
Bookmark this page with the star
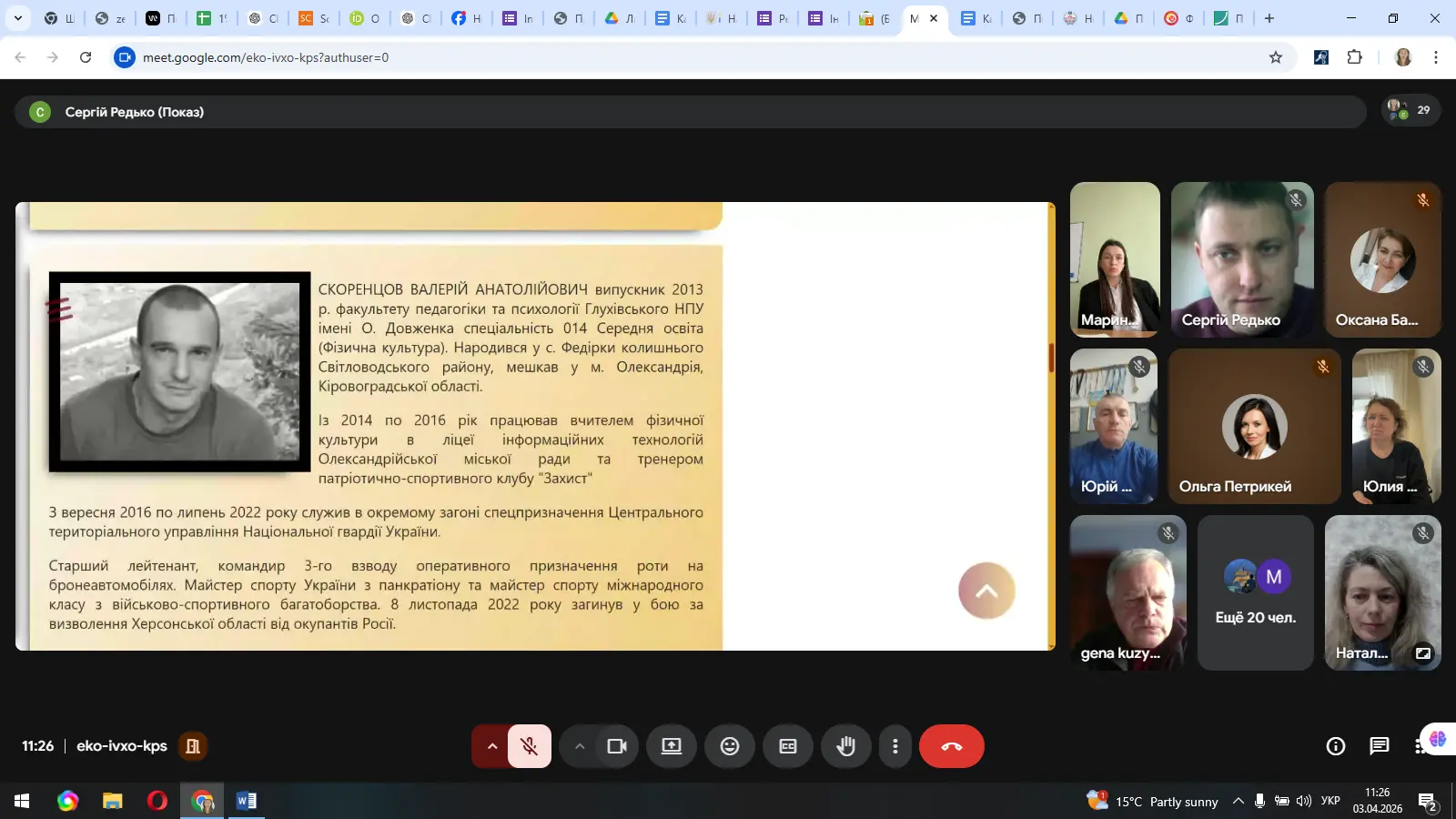tap(1276, 57)
